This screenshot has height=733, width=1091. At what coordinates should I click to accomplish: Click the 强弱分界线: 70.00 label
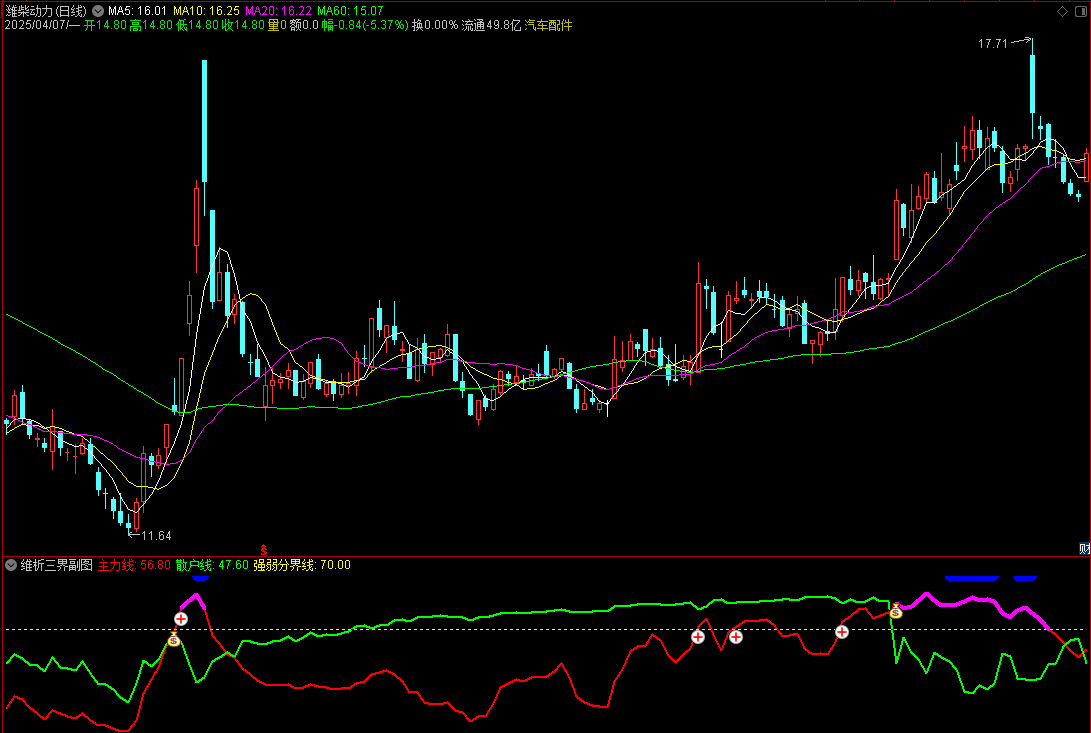[x=302, y=565]
